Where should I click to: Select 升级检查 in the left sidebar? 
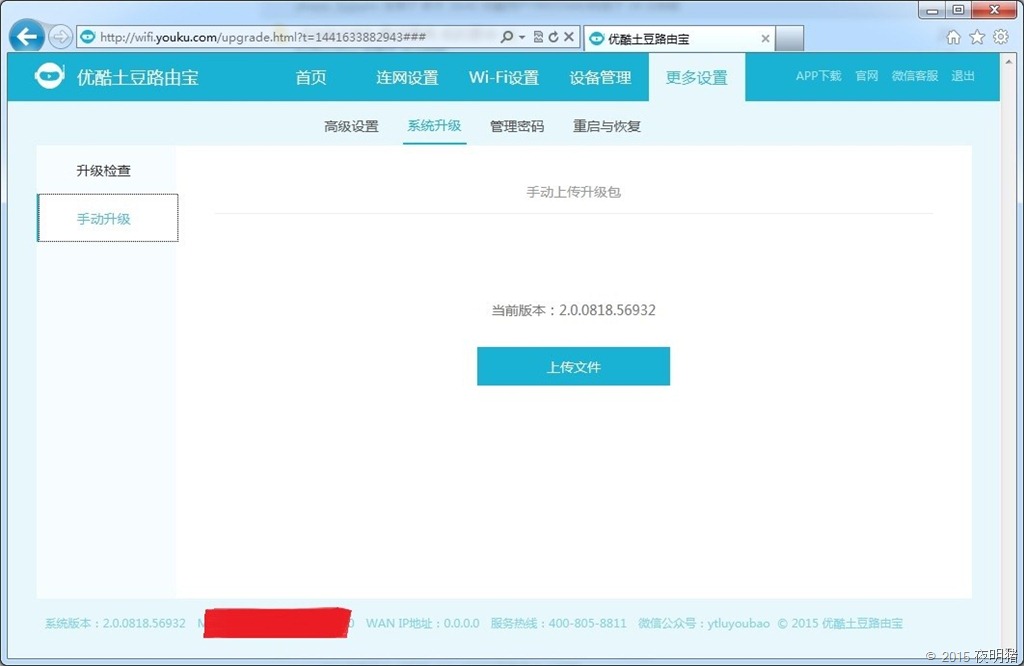pos(104,171)
